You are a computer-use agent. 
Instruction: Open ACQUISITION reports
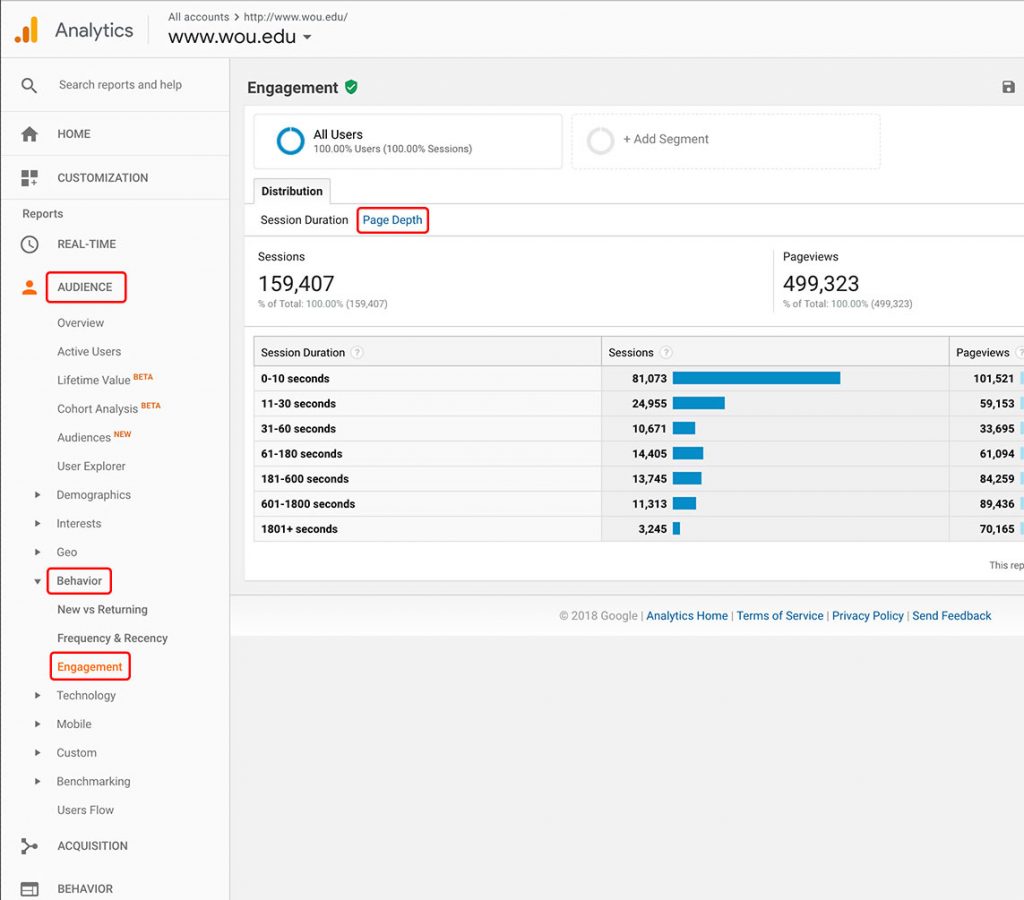point(93,846)
